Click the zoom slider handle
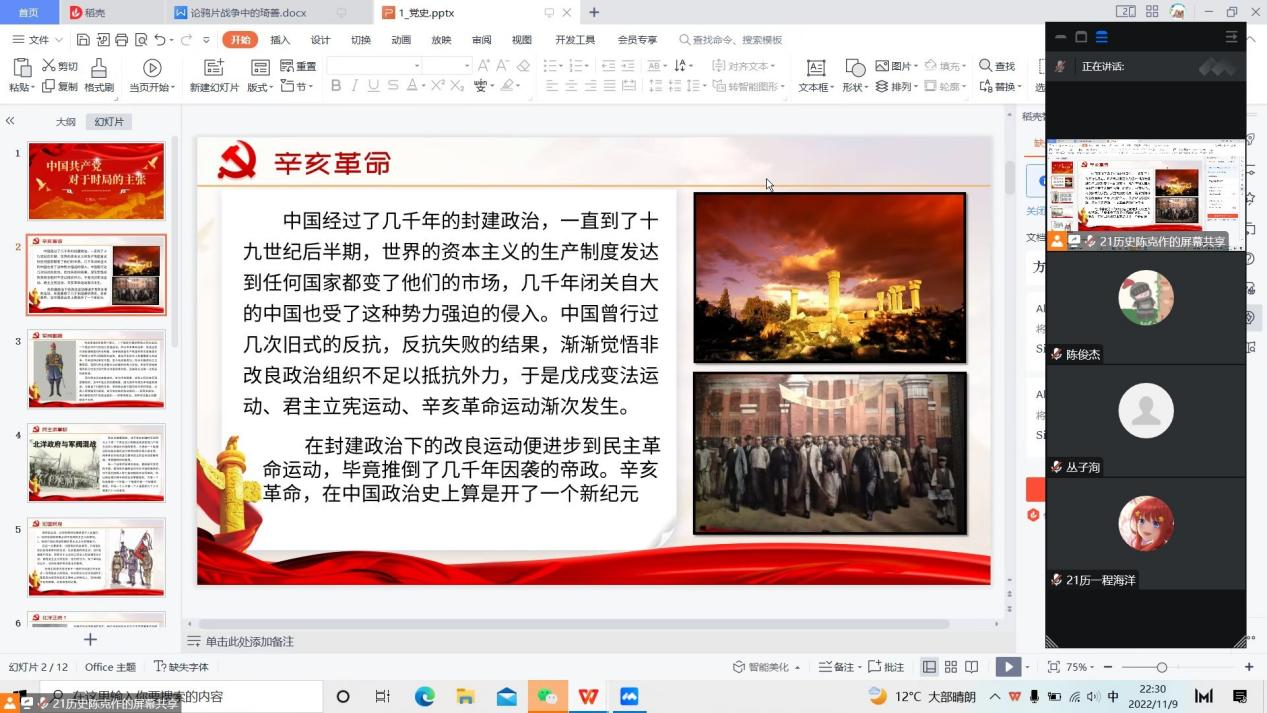This screenshot has height=713, width=1267. [1161, 667]
